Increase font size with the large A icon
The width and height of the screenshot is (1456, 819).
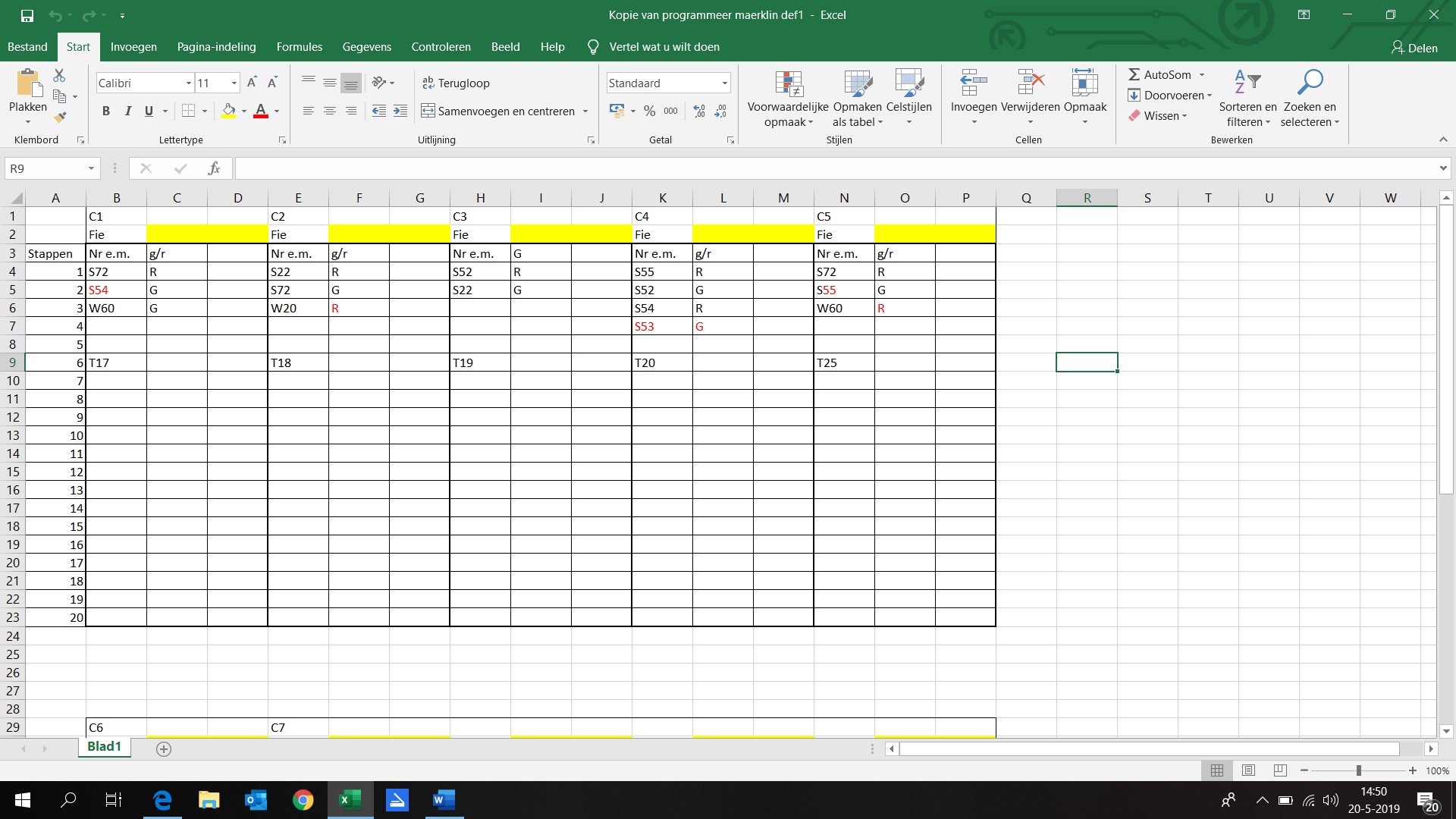[x=253, y=83]
